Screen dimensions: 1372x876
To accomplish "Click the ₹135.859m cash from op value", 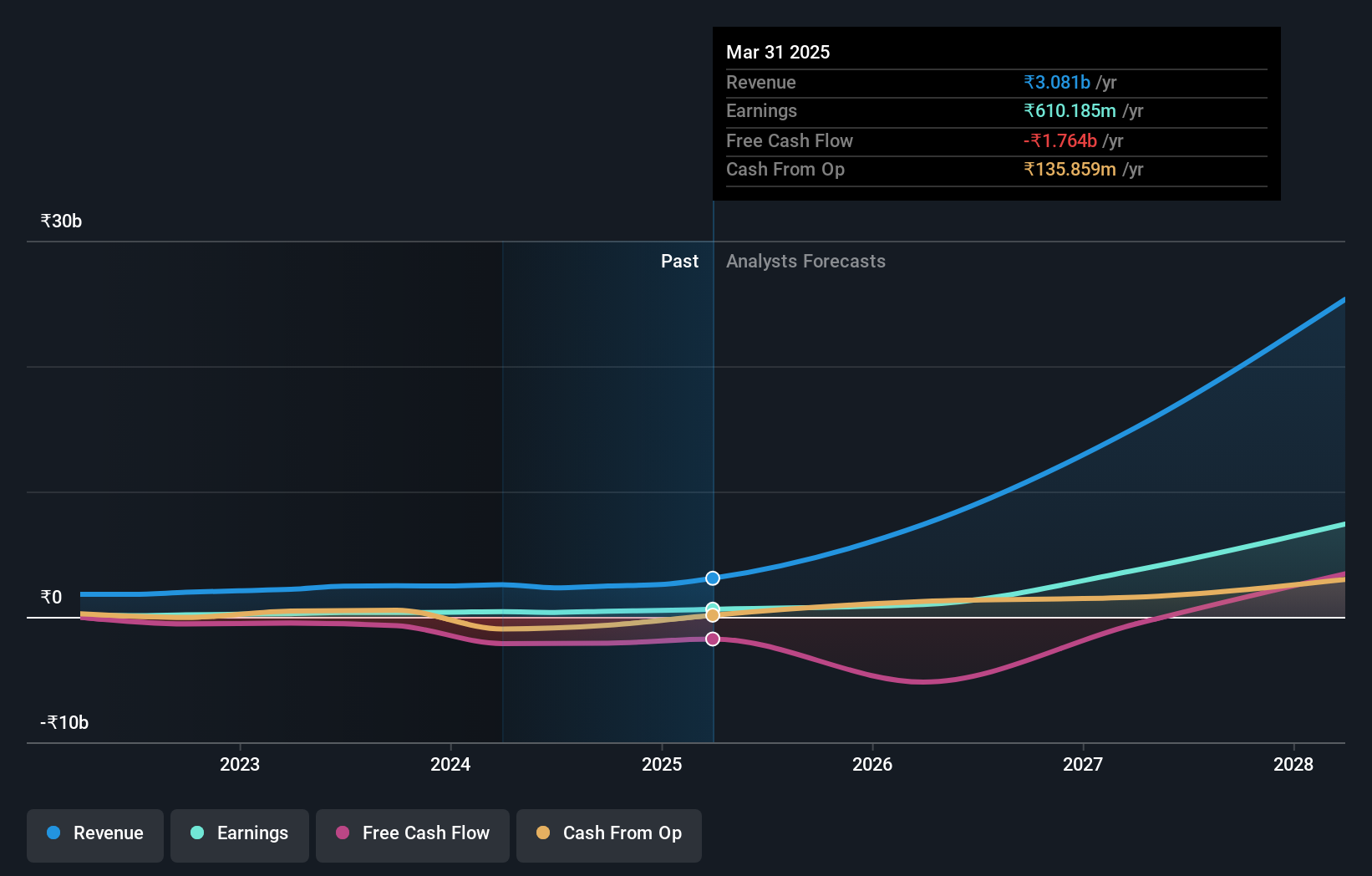I will pyautogui.click(x=1070, y=170).
